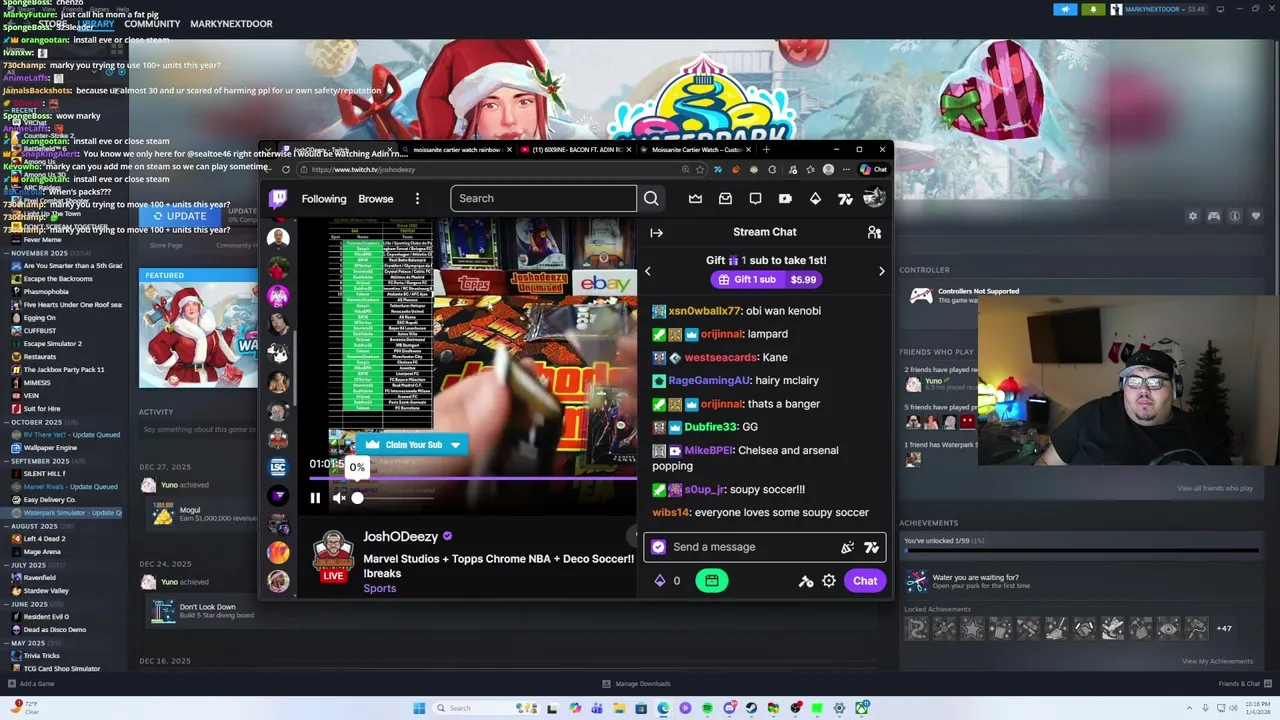Viewport: 1280px width, 720px height.
Task: Focus the Send a message field
Action: pyautogui.click(x=767, y=547)
